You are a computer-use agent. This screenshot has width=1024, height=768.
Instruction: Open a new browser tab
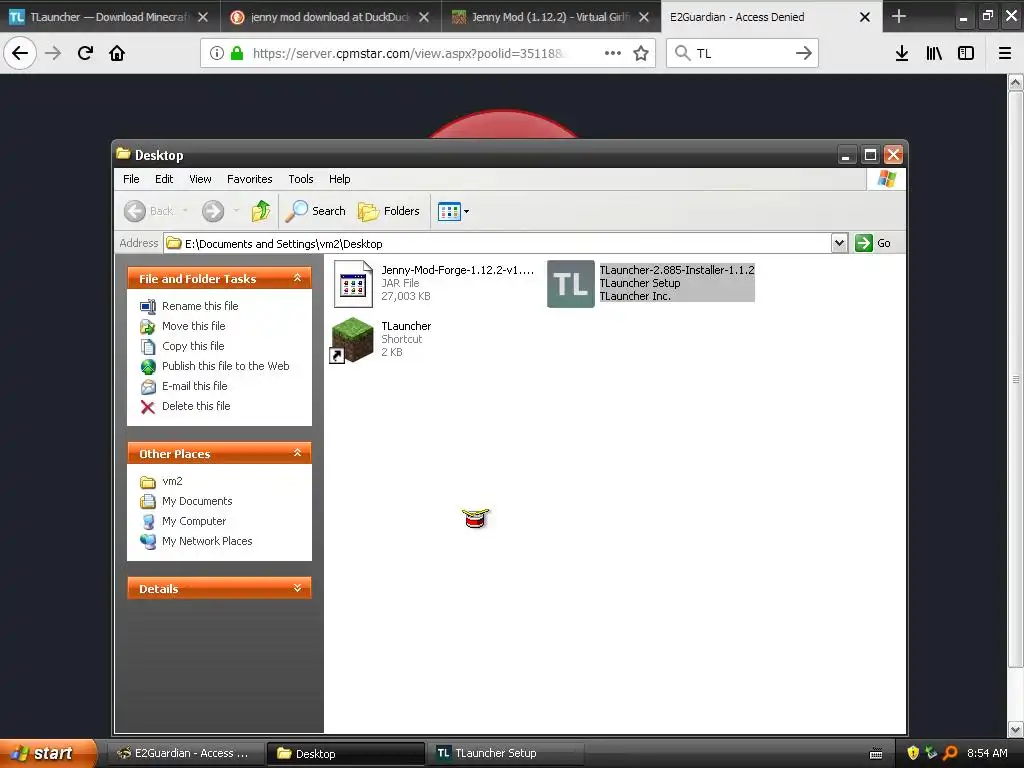click(899, 16)
